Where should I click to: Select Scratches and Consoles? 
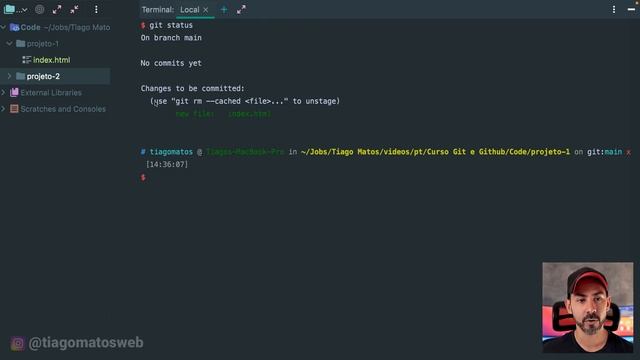pos(63,109)
